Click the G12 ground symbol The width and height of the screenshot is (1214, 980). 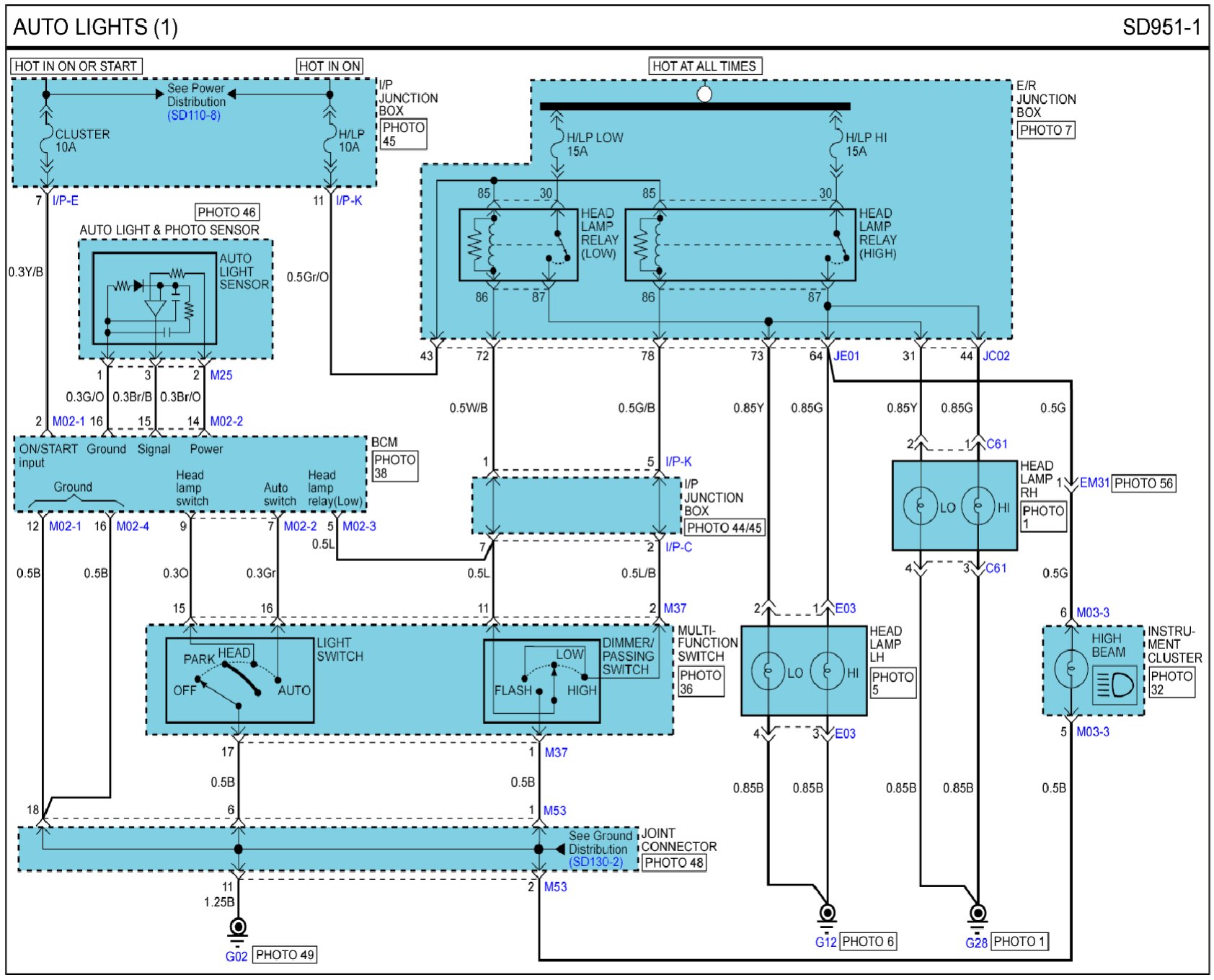(827, 917)
